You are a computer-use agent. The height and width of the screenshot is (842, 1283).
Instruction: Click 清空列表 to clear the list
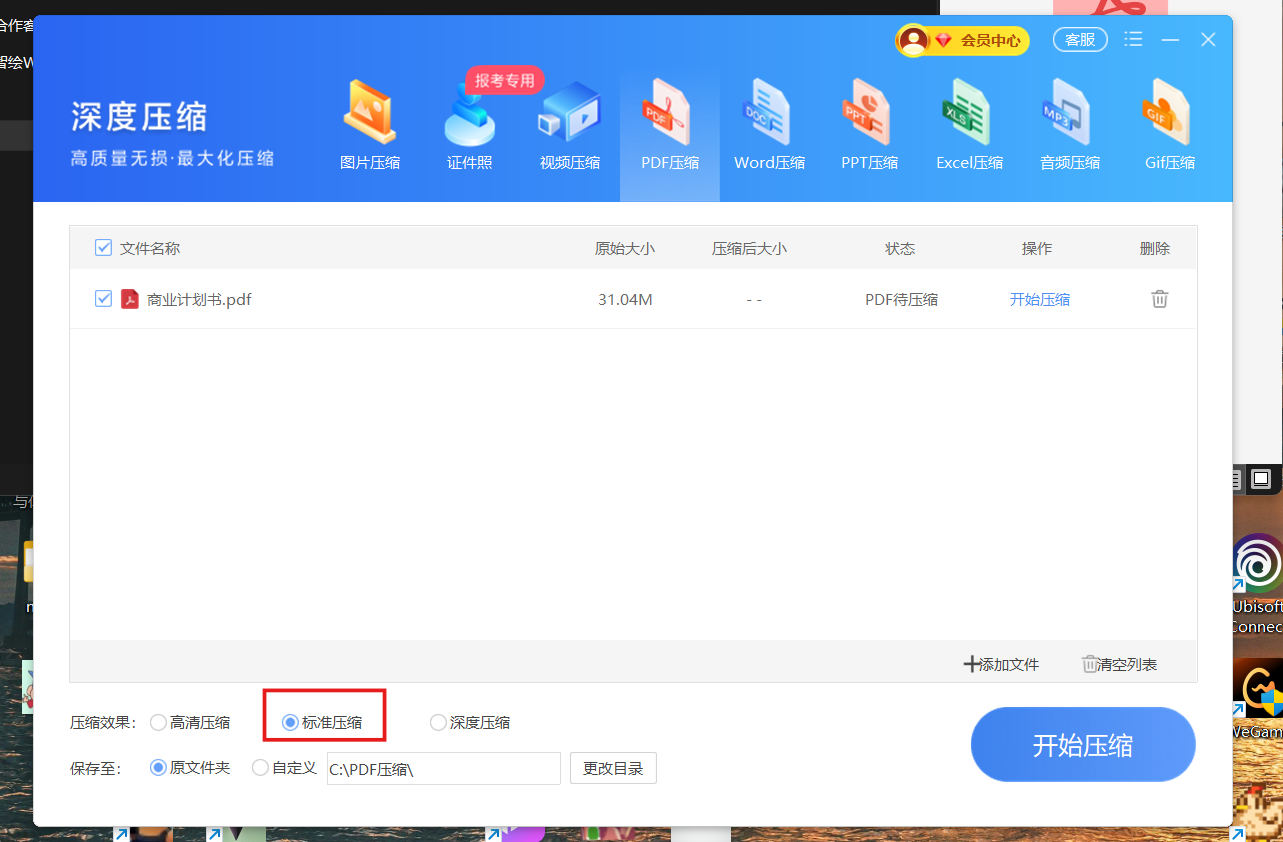(x=1120, y=664)
